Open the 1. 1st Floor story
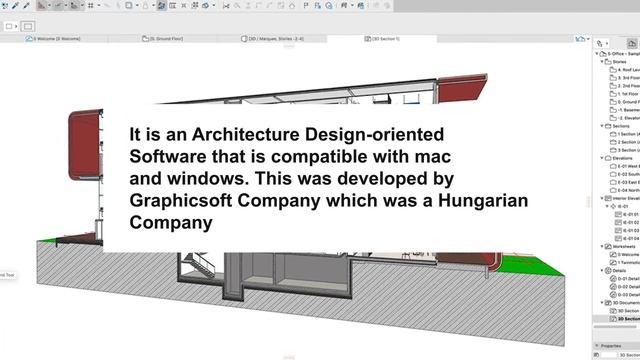This screenshot has height=360, width=640. 624,94
